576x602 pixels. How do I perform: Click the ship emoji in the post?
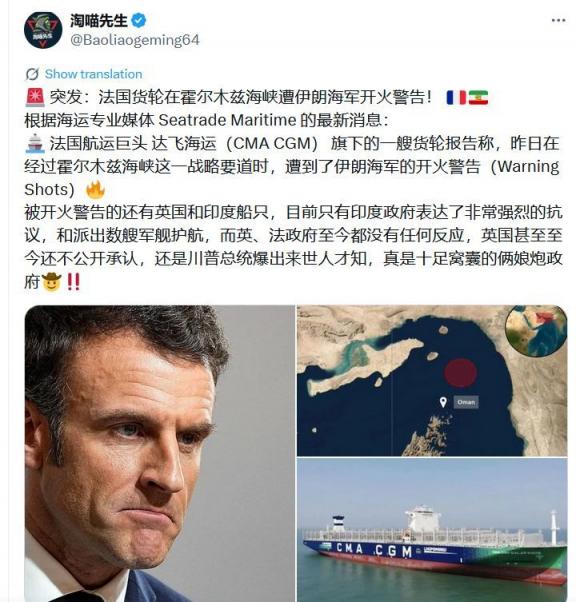click(x=35, y=143)
